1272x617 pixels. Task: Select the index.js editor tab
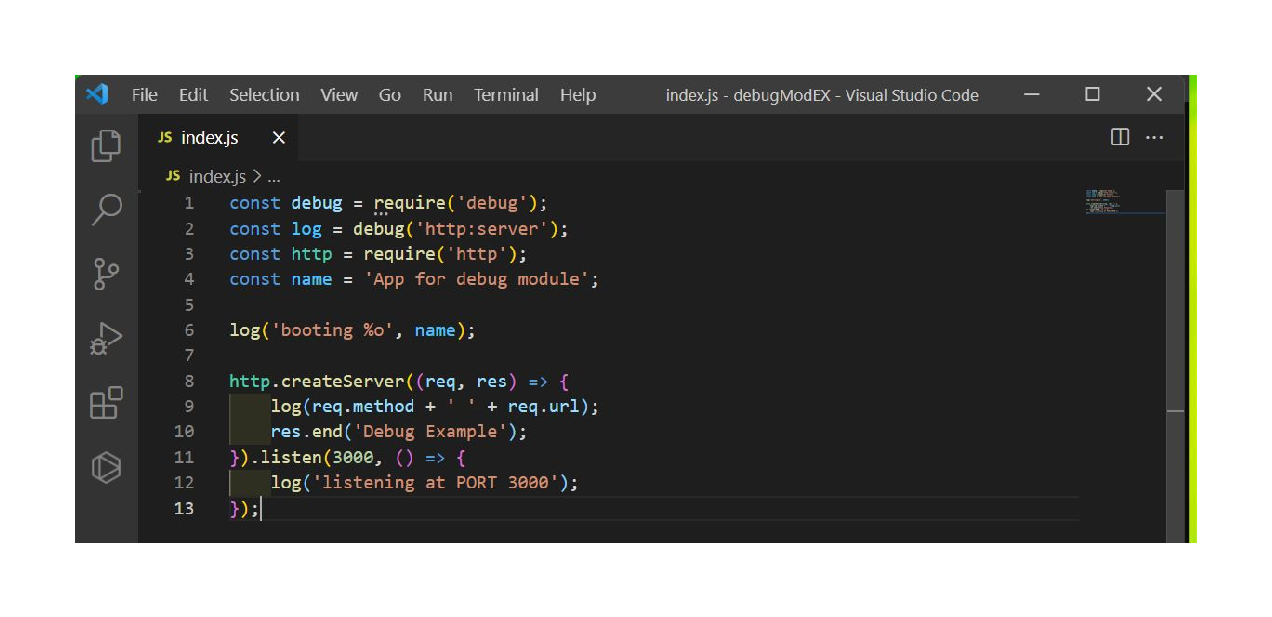218,138
